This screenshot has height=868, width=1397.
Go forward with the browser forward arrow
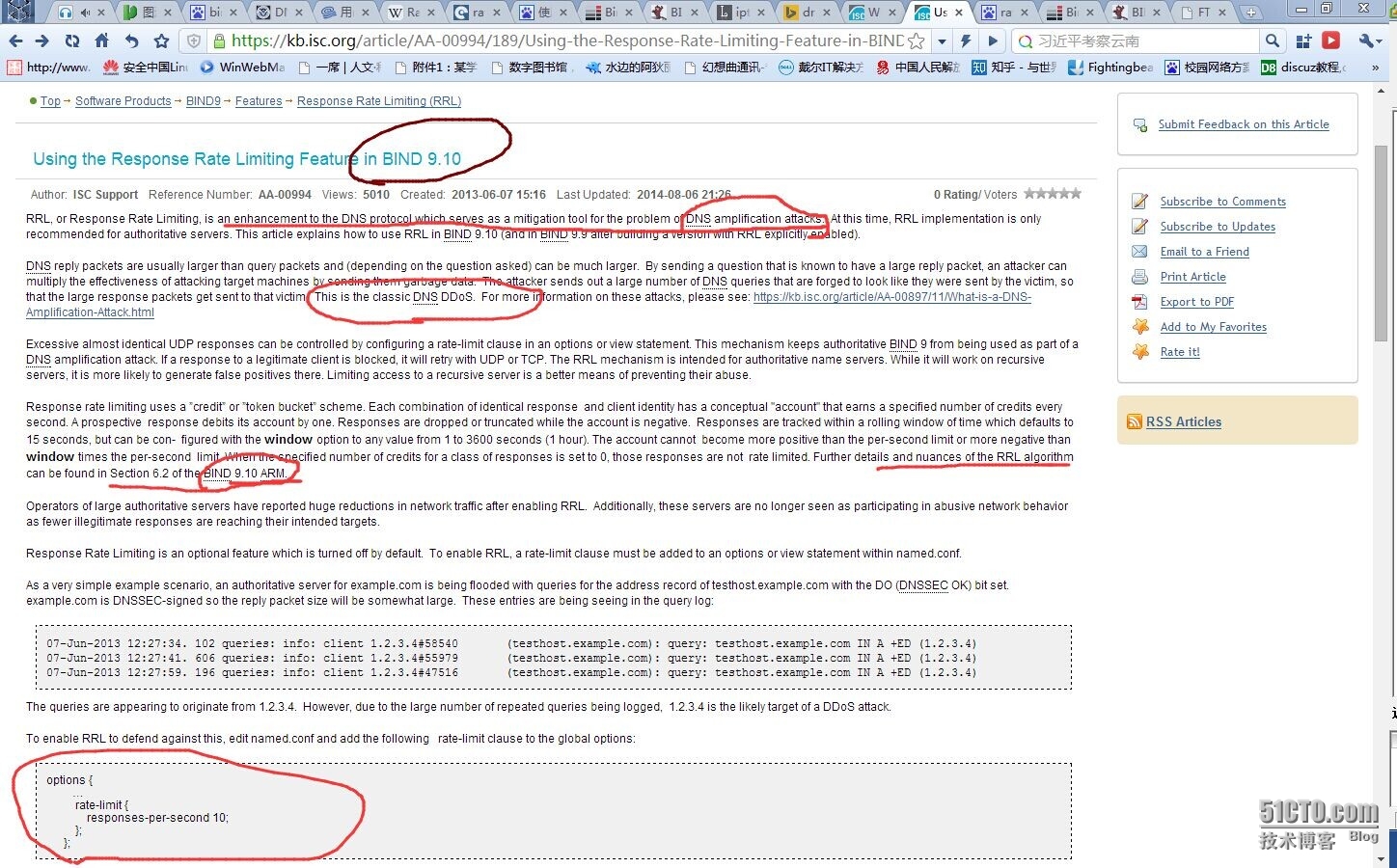(41, 41)
